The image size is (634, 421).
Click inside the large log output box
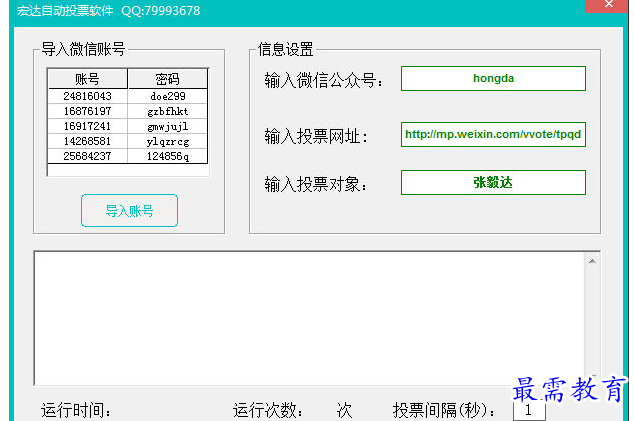pos(310,318)
